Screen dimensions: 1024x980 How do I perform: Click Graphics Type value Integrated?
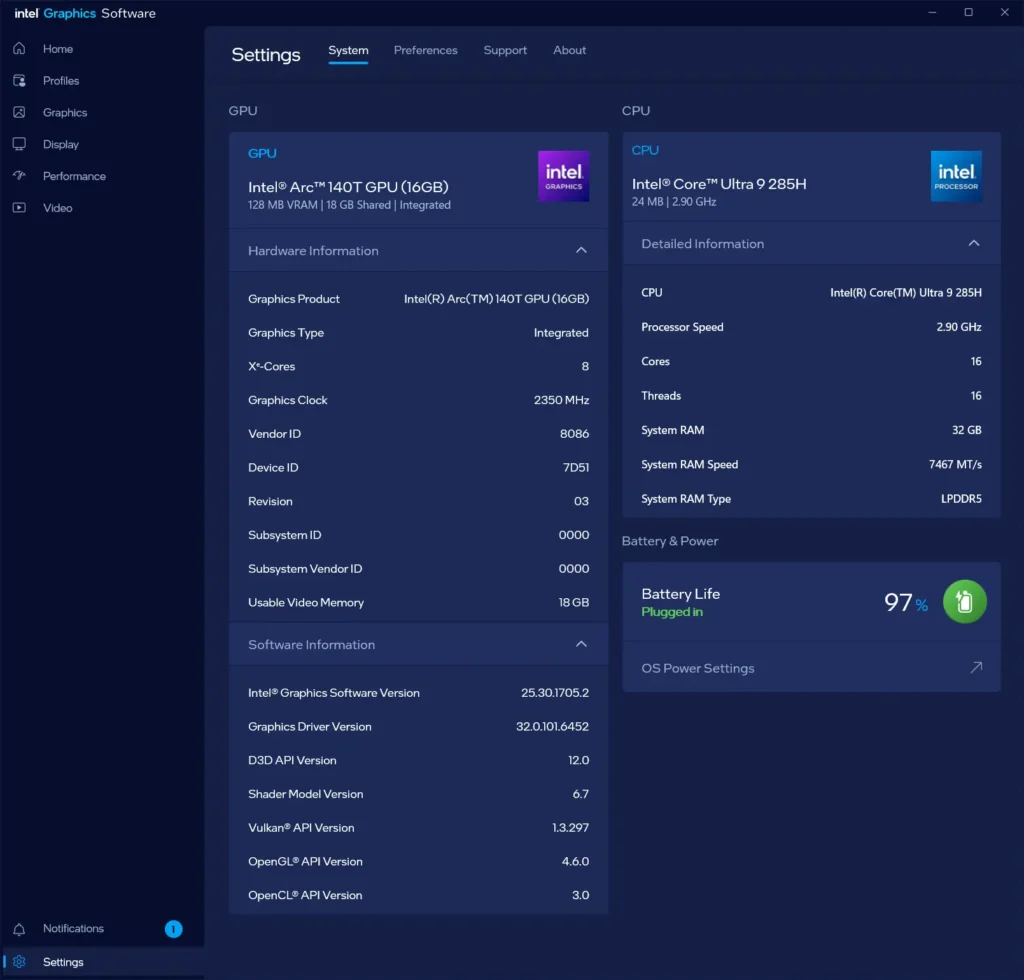click(560, 333)
